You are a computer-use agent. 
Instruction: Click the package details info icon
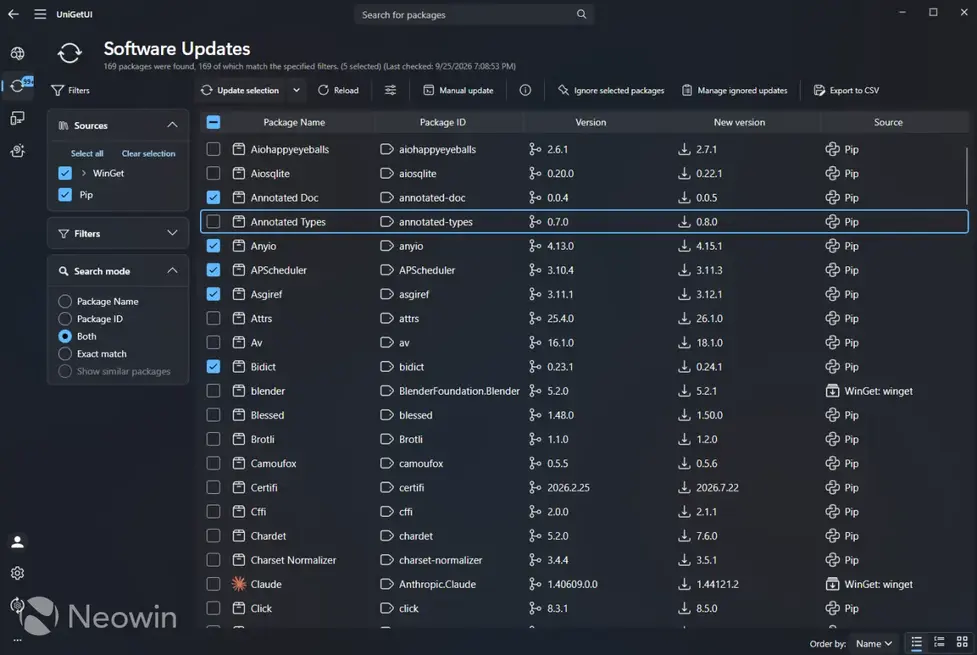525,90
